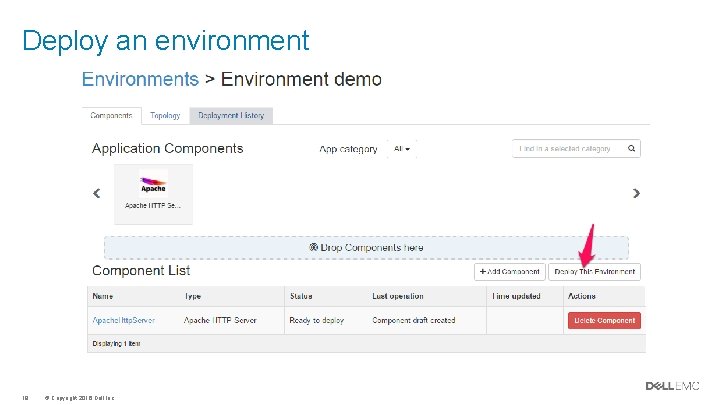
Task: Click the Environments breadcrumb link
Action: [x=140, y=79]
